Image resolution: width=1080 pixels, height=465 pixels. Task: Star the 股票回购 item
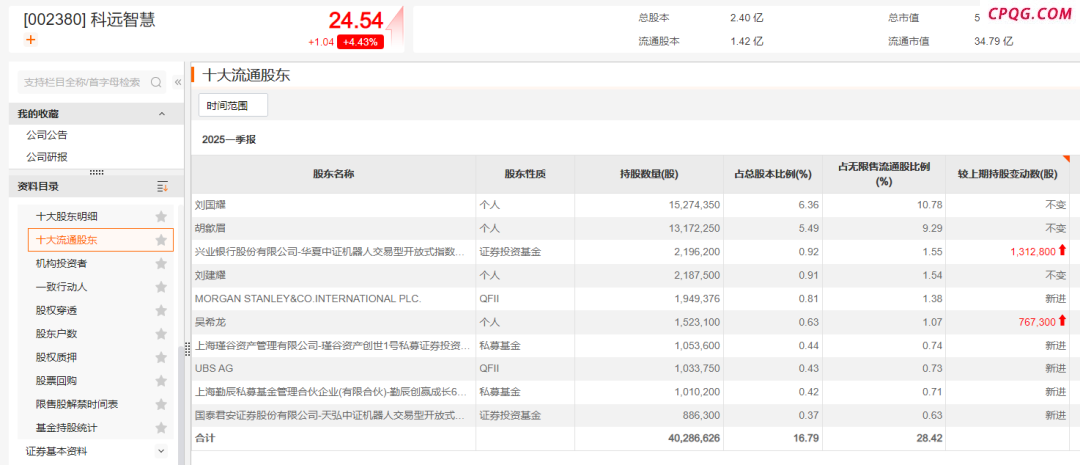click(x=161, y=380)
